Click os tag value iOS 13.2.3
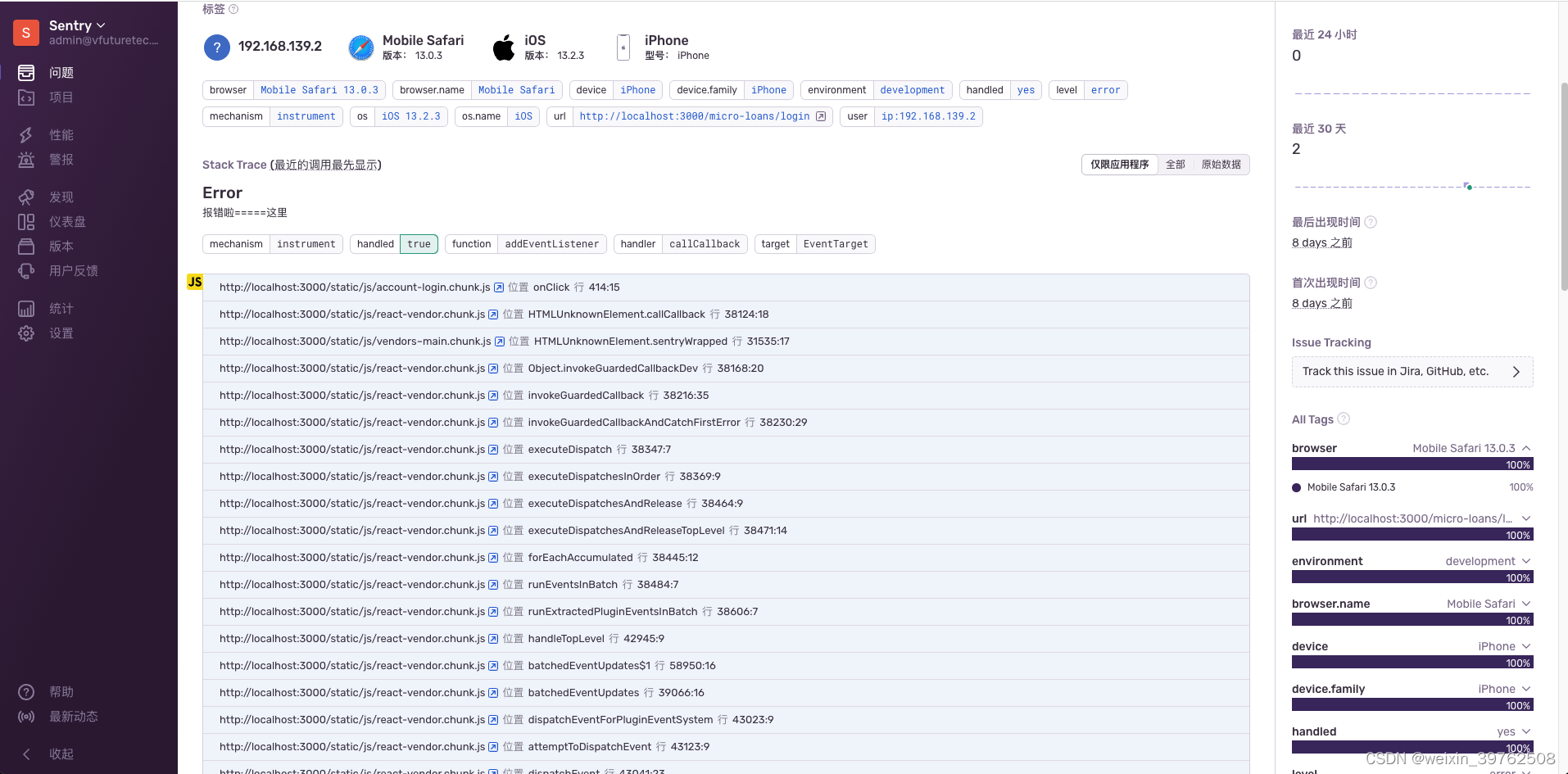The image size is (1568, 774). click(410, 116)
